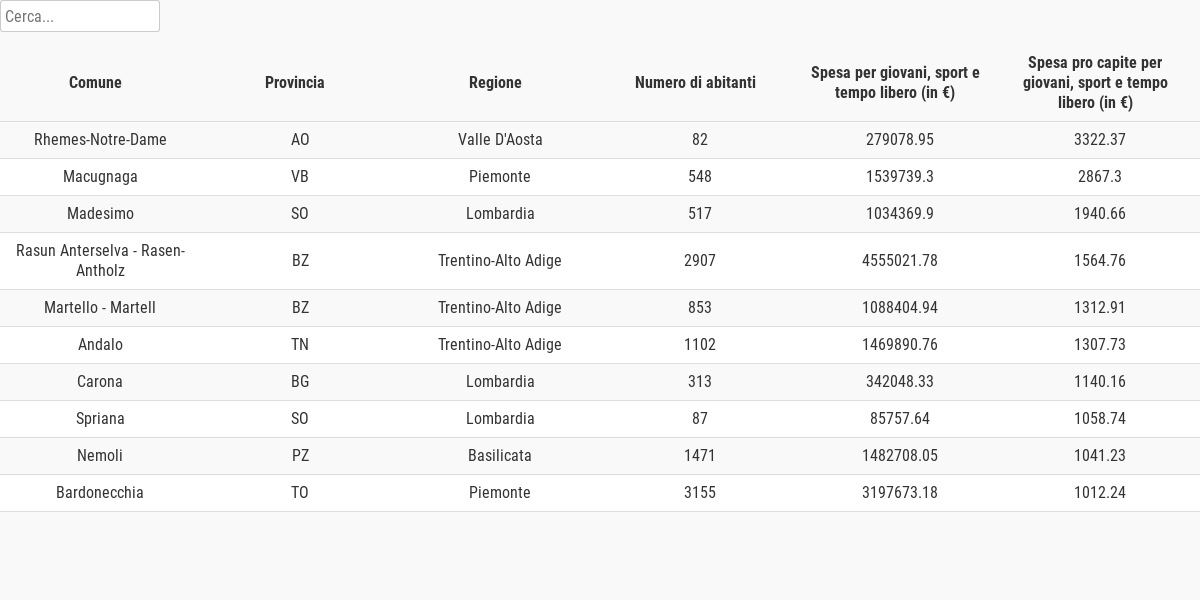Sort by the Provincia column header
Image resolution: width=1200 pixels, height=600 pixels.
(x=295, y=83)
